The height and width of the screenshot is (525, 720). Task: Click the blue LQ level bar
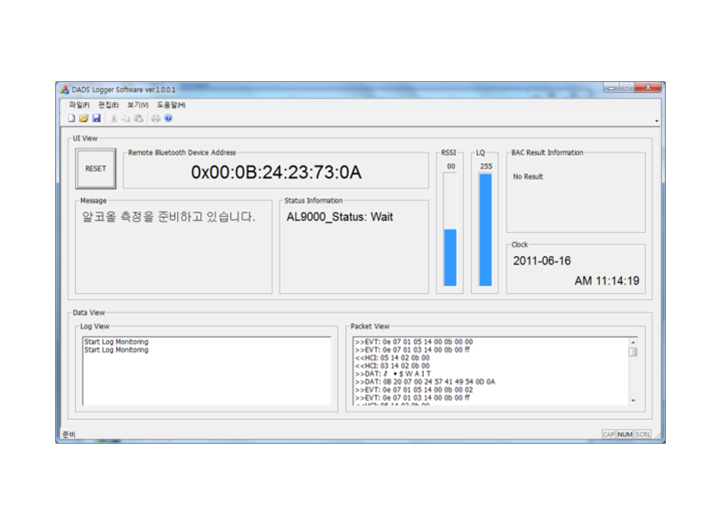pos(485,230)
